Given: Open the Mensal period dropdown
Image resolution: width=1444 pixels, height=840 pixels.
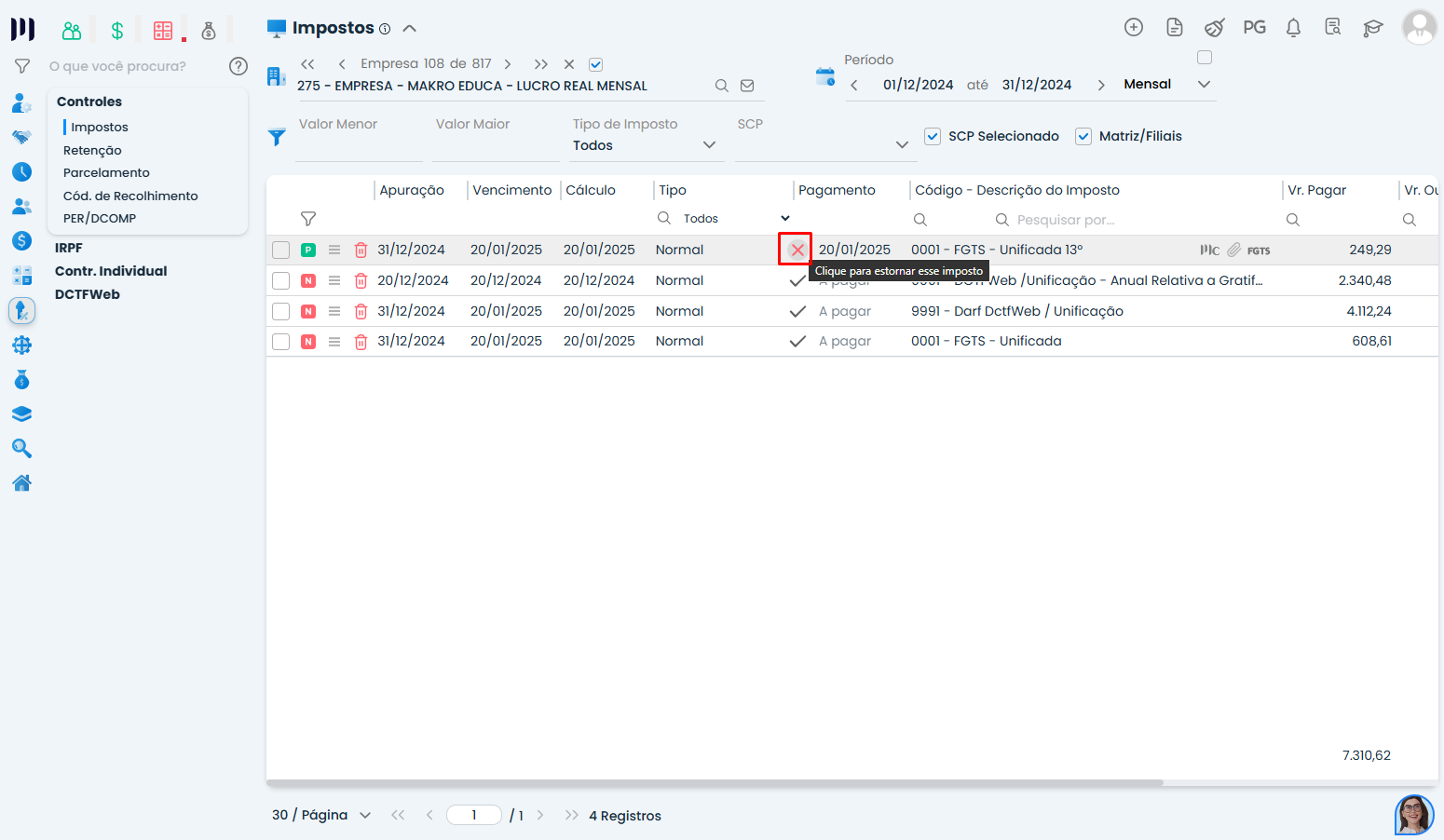Looking at the screenshot, I should 1204,85.
